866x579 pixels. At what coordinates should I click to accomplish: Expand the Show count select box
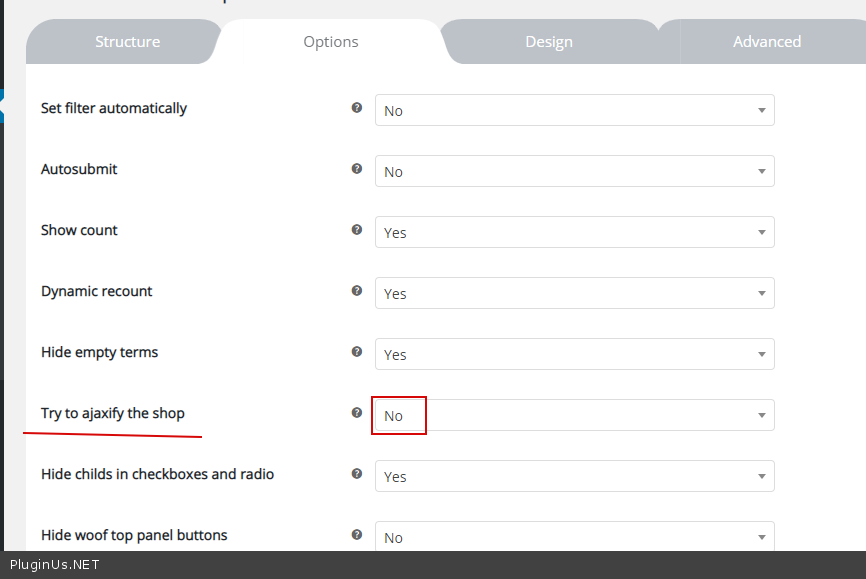pyautogui.click(x=574, y=232)
